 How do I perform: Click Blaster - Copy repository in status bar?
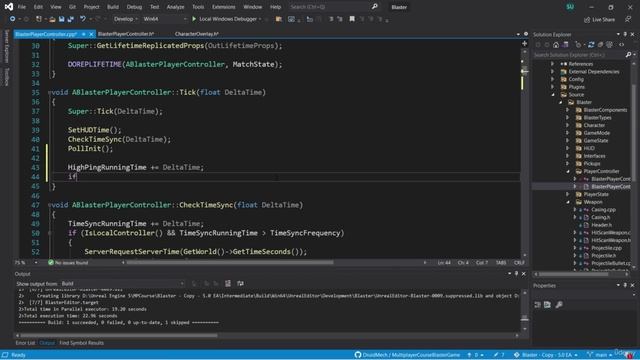547,355
